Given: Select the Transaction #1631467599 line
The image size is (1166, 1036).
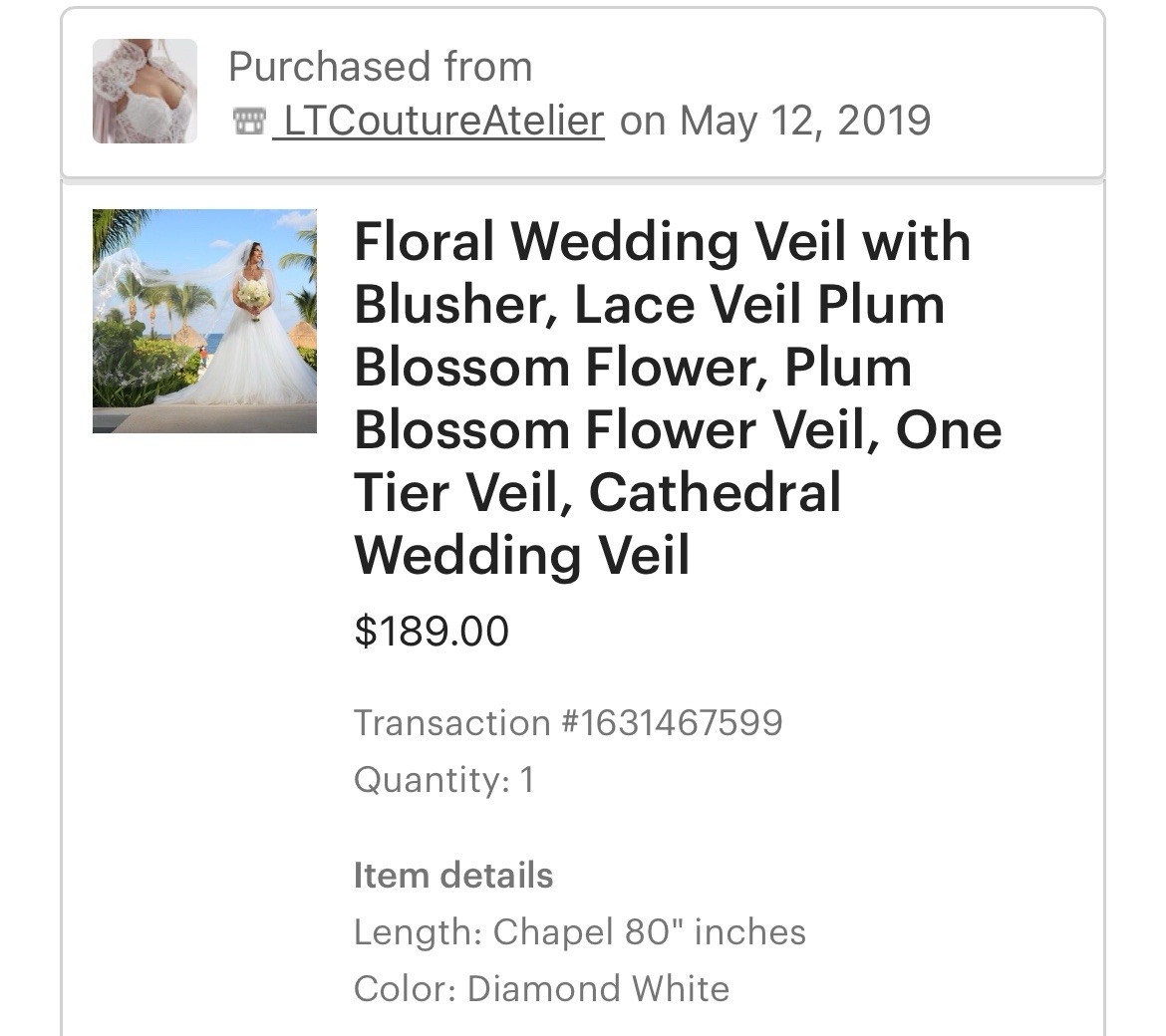Looking at the screenshot, I should click(567, 722).
